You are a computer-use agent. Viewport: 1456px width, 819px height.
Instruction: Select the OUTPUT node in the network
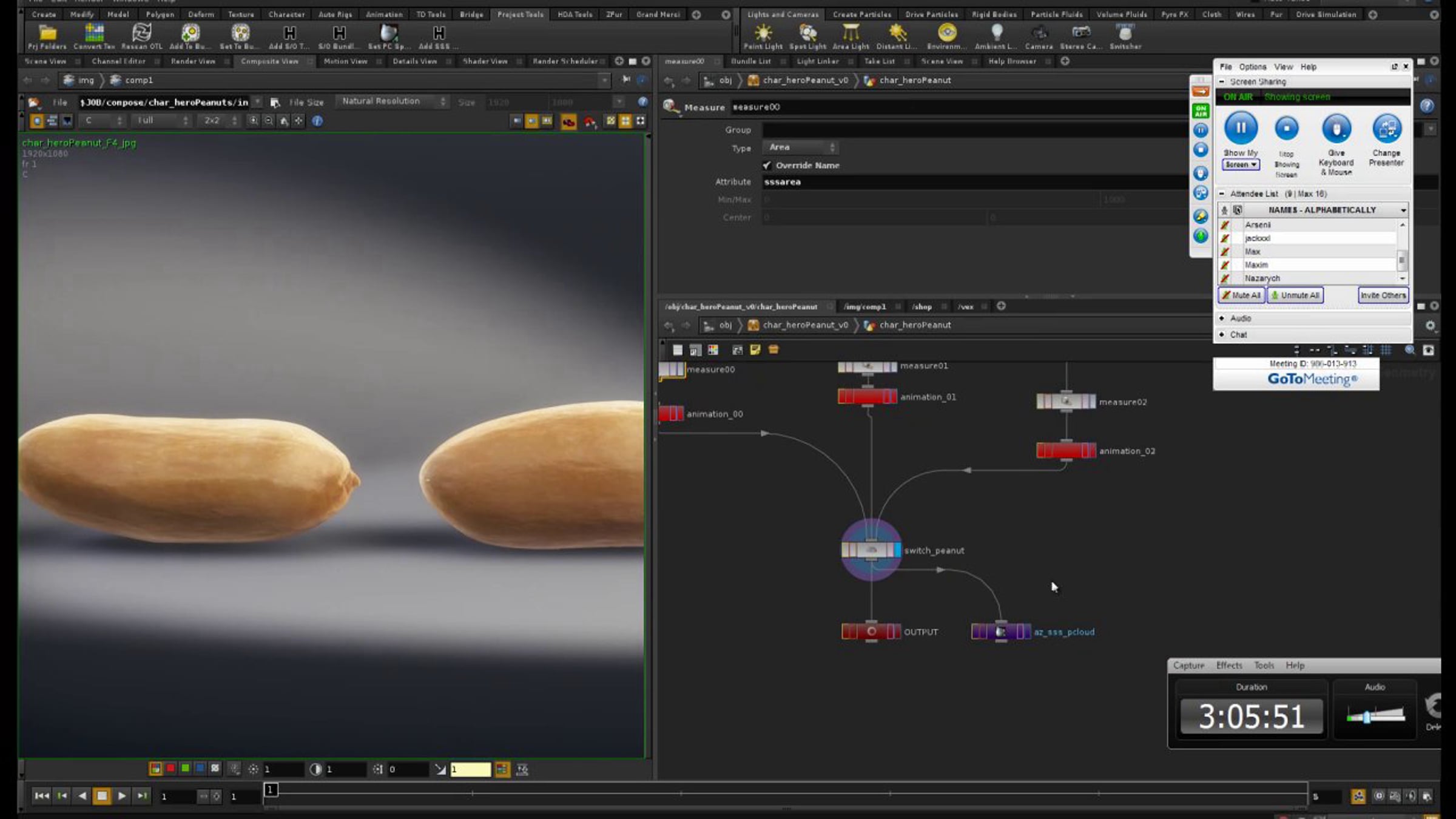point(871,632)
